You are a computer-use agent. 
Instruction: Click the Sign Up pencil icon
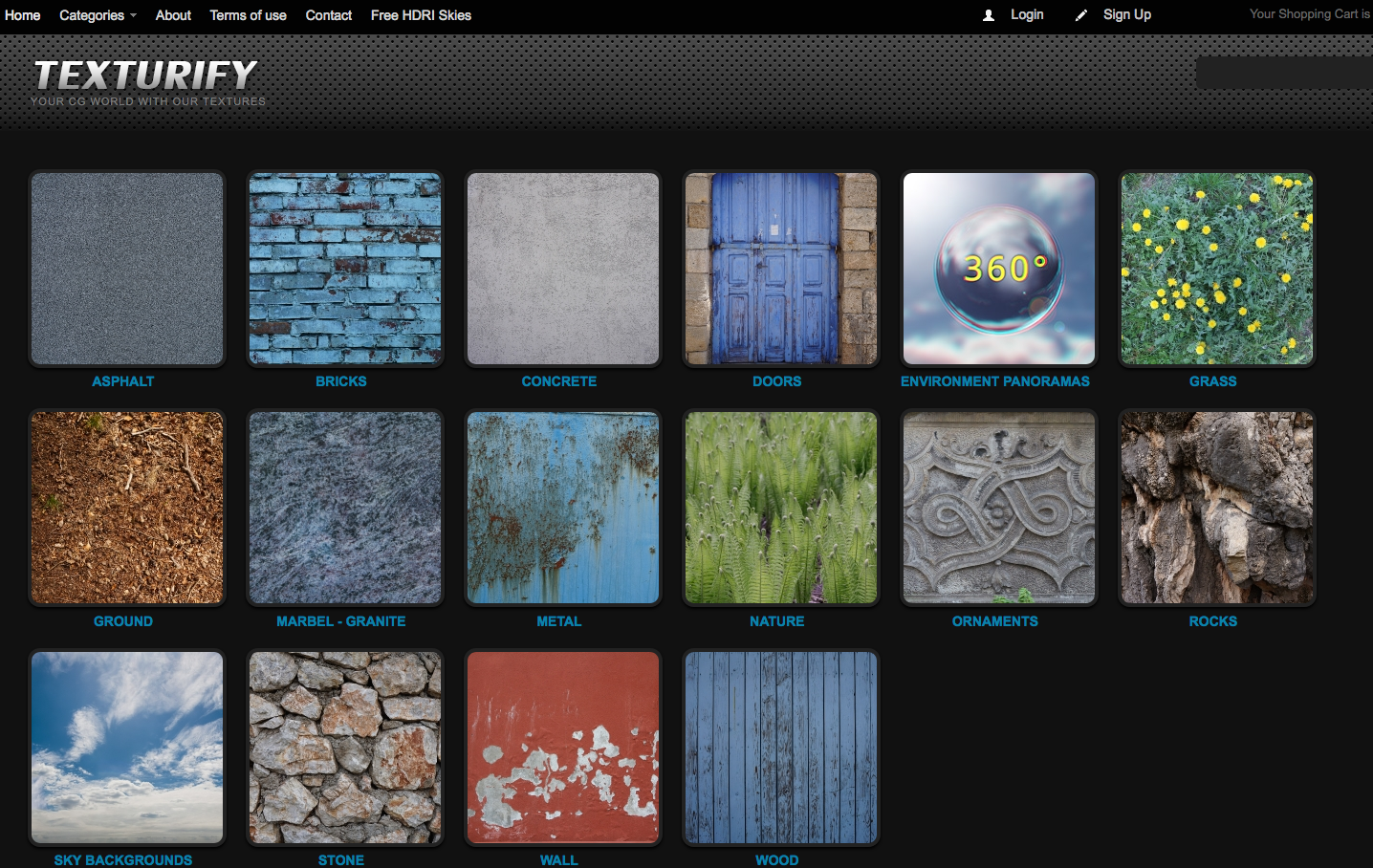pyautogui.click(x=1081, y=15)
